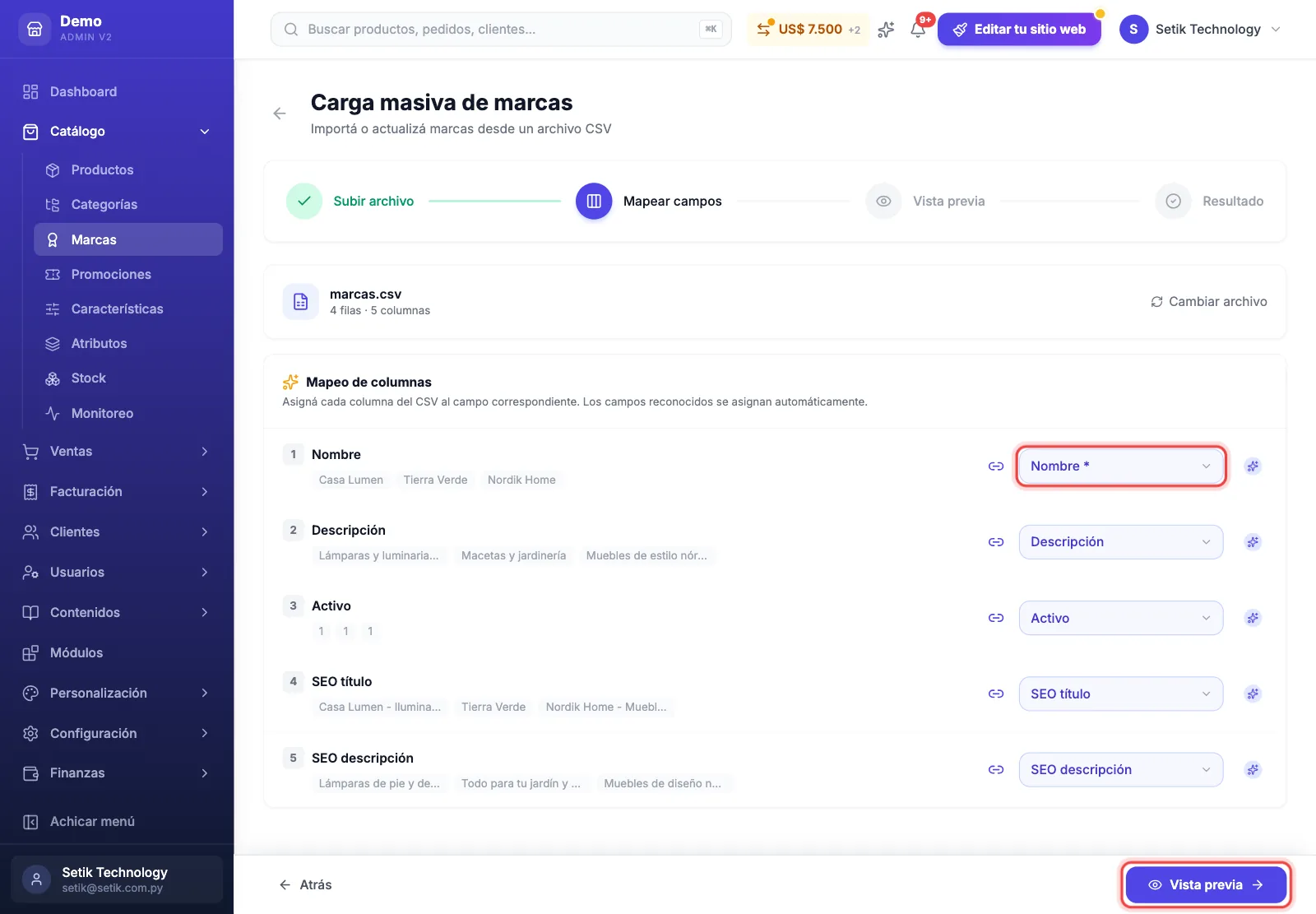The height and width of the screenshot is (914, 1316).
Task: Click the marcas.csv file icon
Action: pos(301,302)
